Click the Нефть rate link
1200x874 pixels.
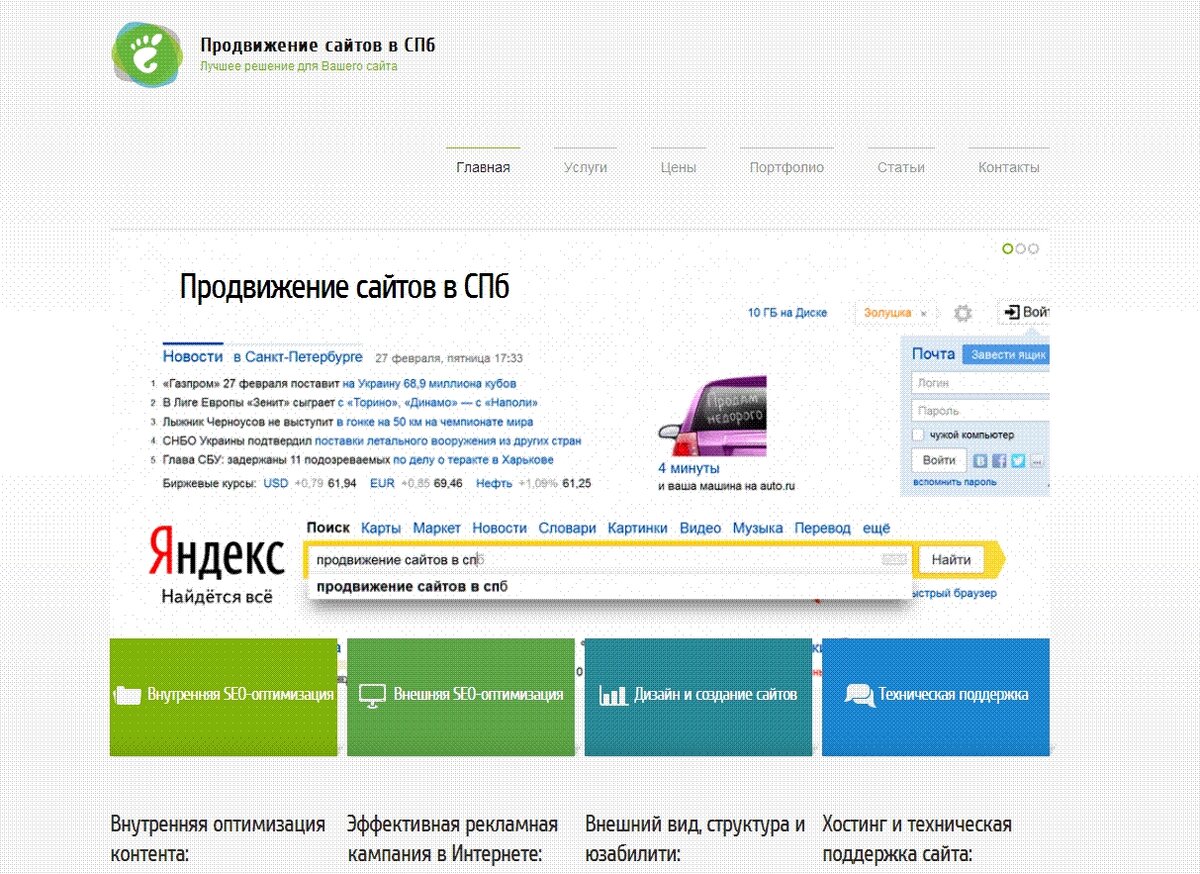tap(494, 483)
